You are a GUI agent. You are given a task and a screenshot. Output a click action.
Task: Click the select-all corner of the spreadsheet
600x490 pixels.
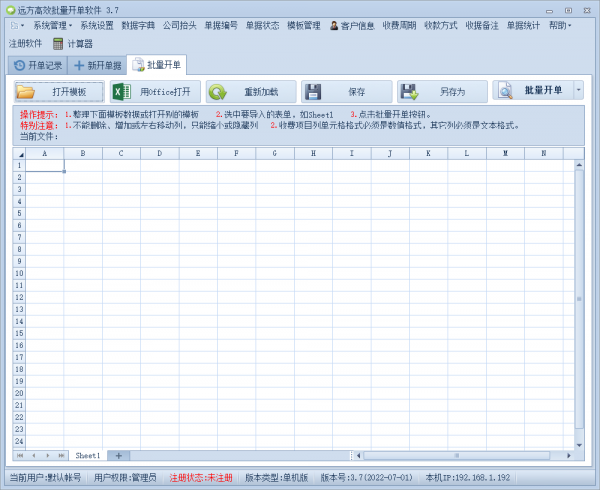coord(19,153)
